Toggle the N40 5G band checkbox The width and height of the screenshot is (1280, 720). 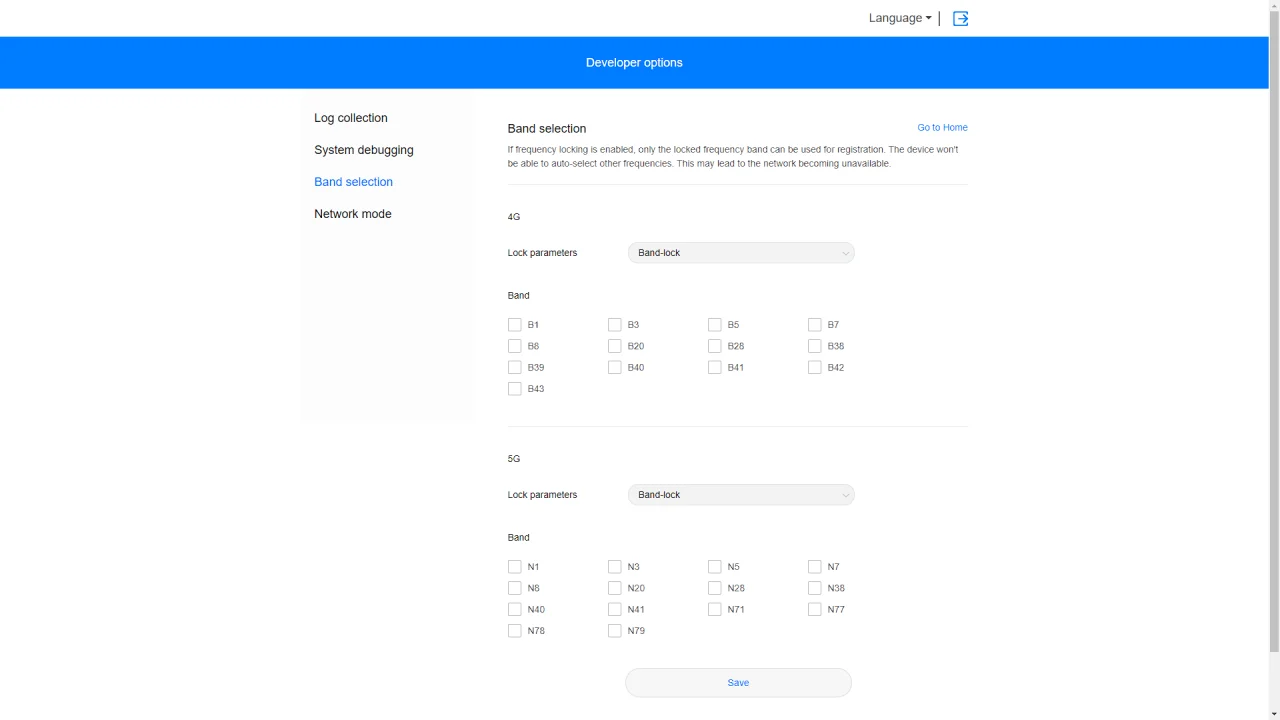[x=514, y=609]
